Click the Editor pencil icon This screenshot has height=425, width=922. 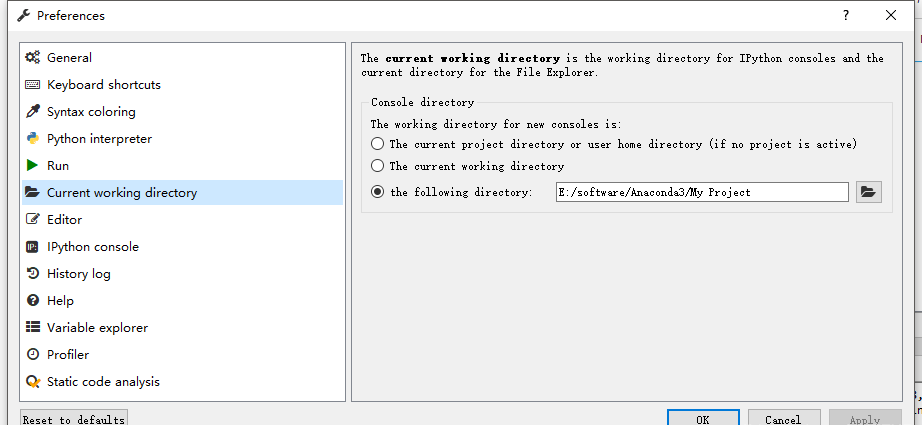32,220
